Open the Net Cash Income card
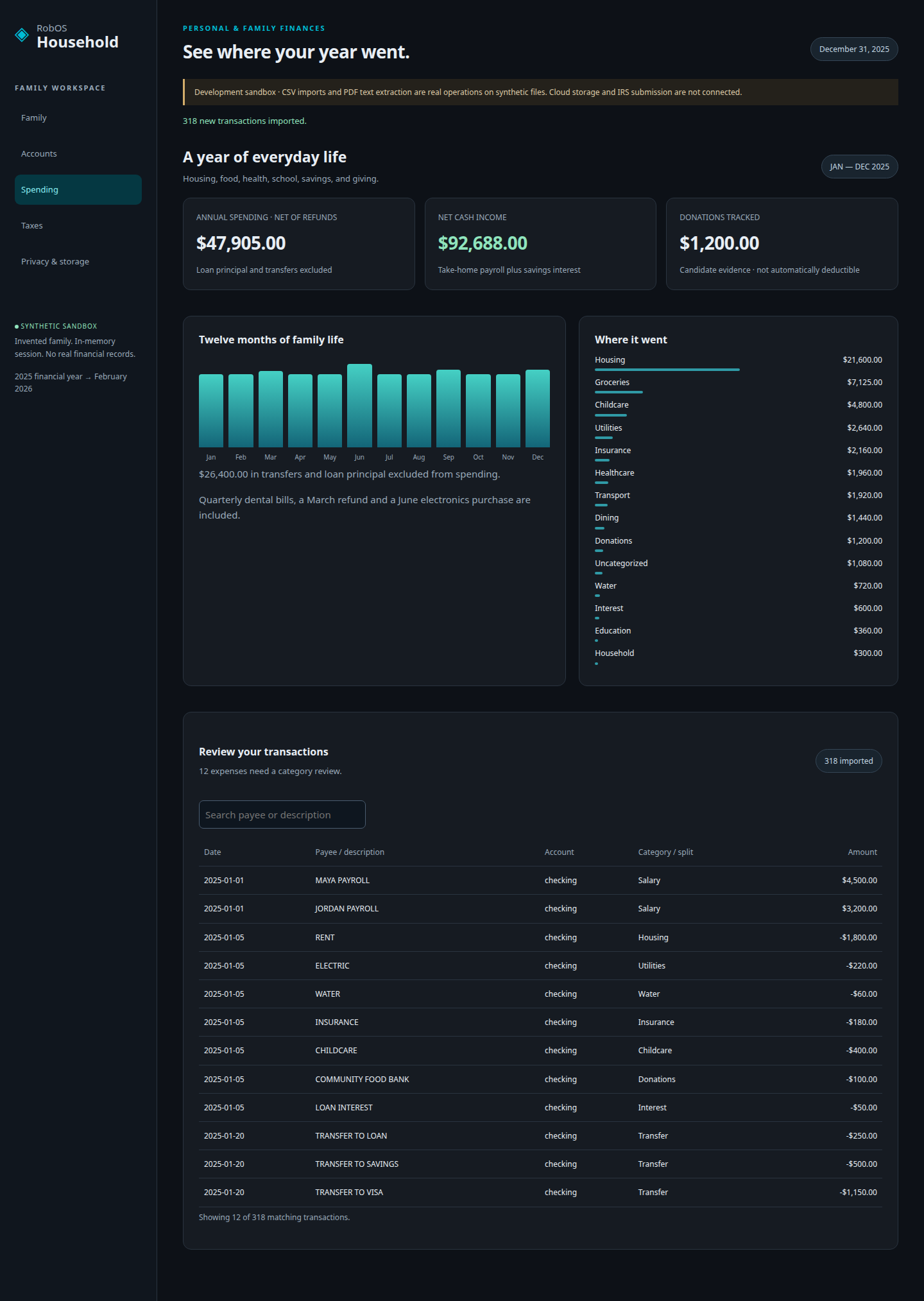Screen dimensions: 924x1301 540,244
